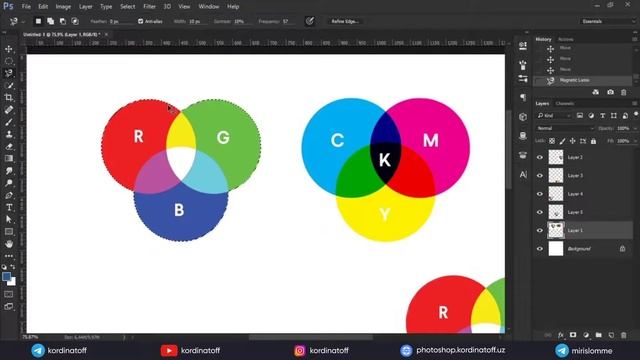Close the Untitled-1 document tab
Screen dimensions: 640x360
click(106, 35)
